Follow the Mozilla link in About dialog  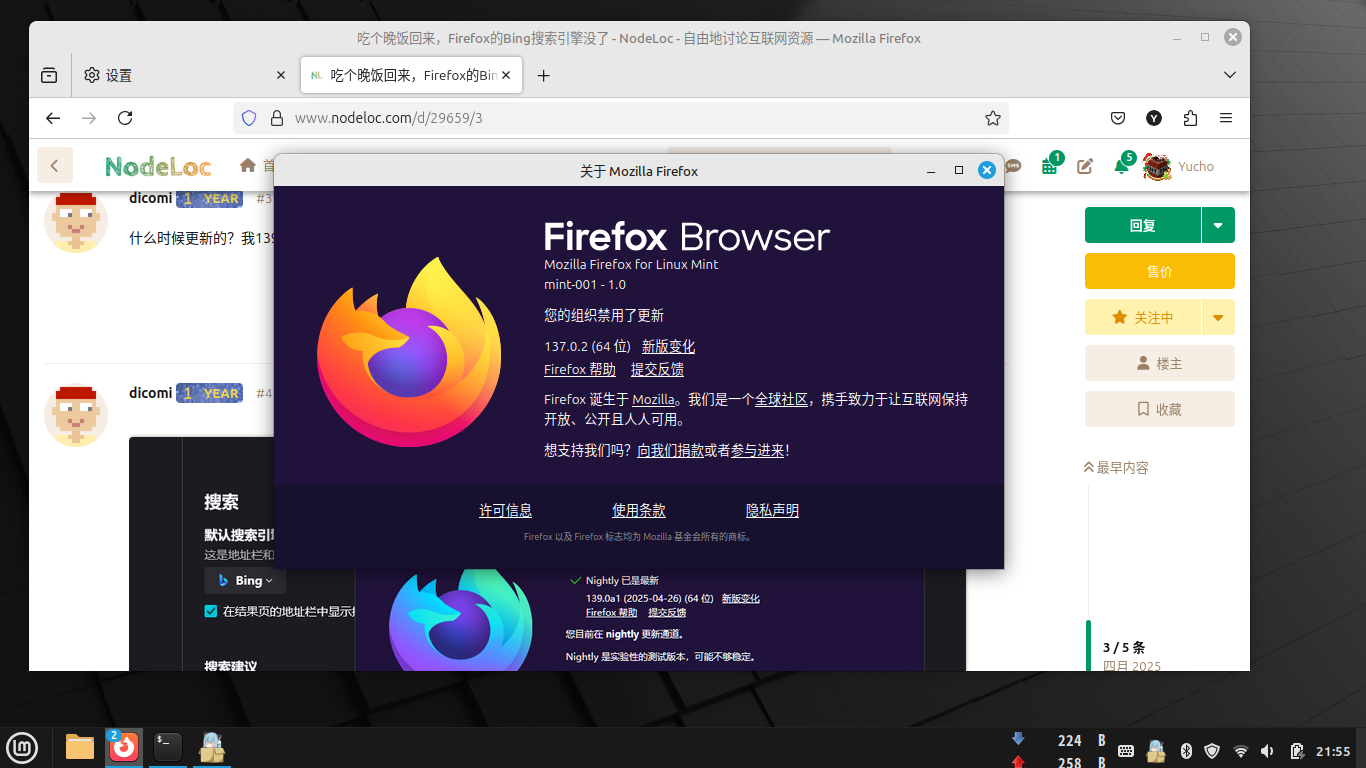pyautogui.click(x=653, y=399)
